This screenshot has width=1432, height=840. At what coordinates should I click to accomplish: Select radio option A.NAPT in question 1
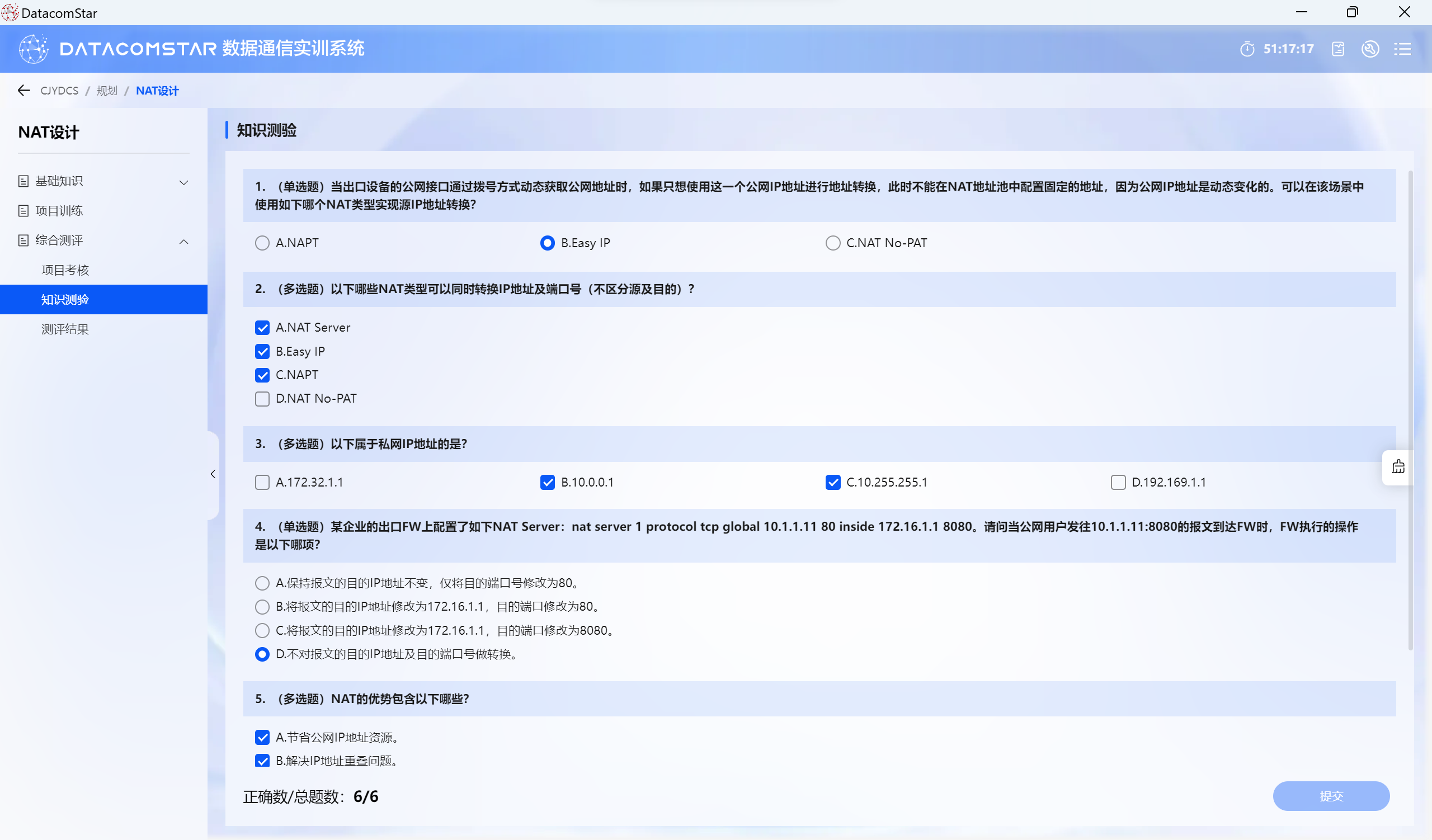262,243
